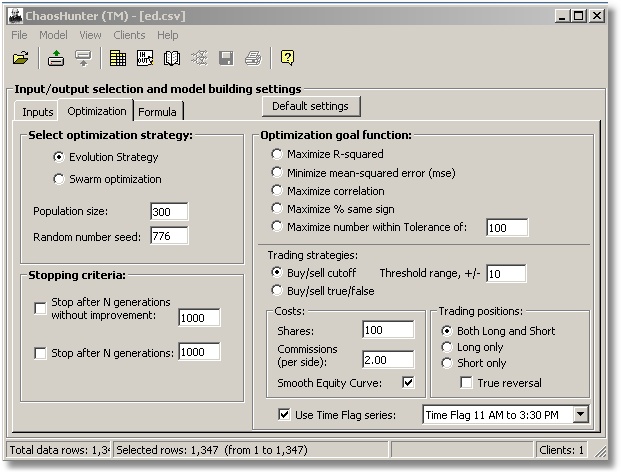Enable Stop after N generations checkbox

pos(40,353)
